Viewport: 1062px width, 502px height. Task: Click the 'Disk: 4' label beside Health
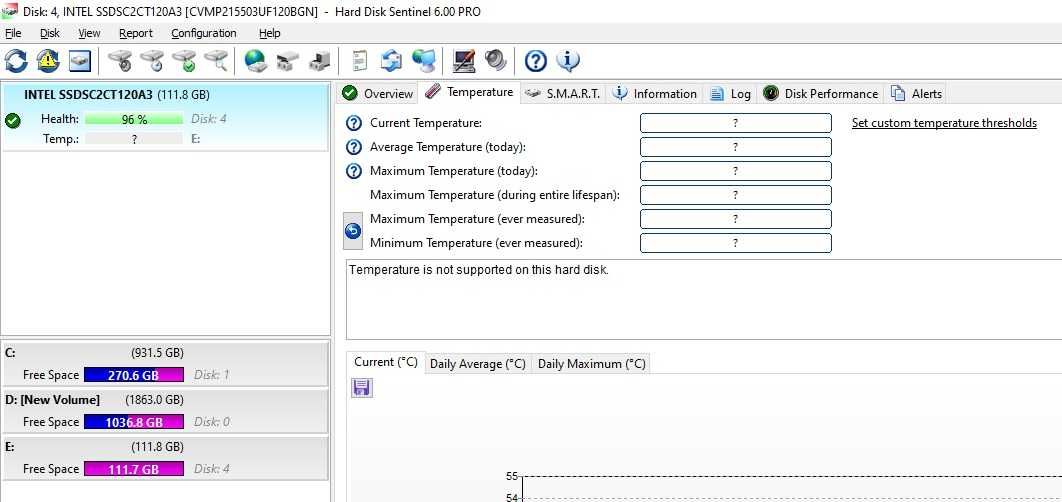click(x=209, y=119)
